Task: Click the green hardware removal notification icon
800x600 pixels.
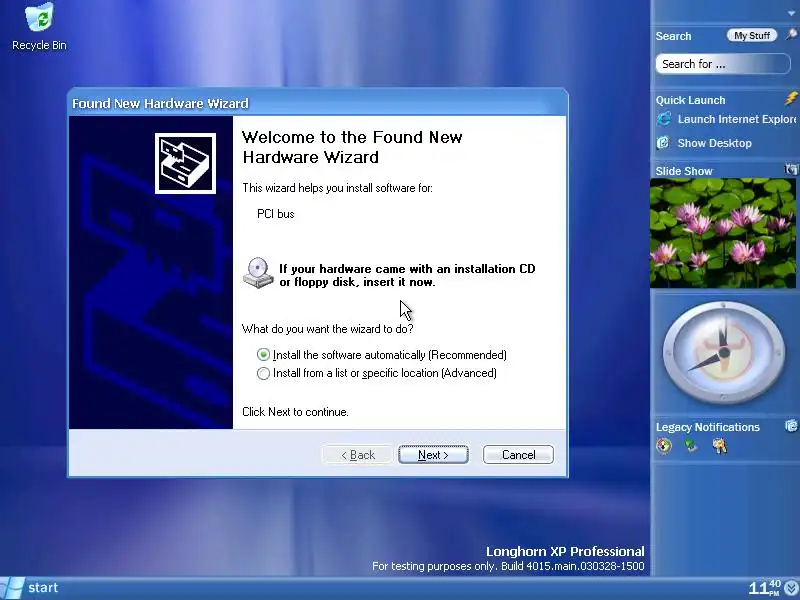Action: click(x=691, y=446)
